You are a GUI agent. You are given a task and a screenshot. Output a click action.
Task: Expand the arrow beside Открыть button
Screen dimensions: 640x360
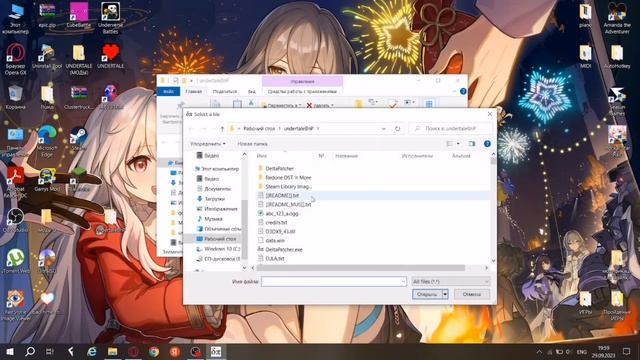pyautogui.click(x=445, y=294)
